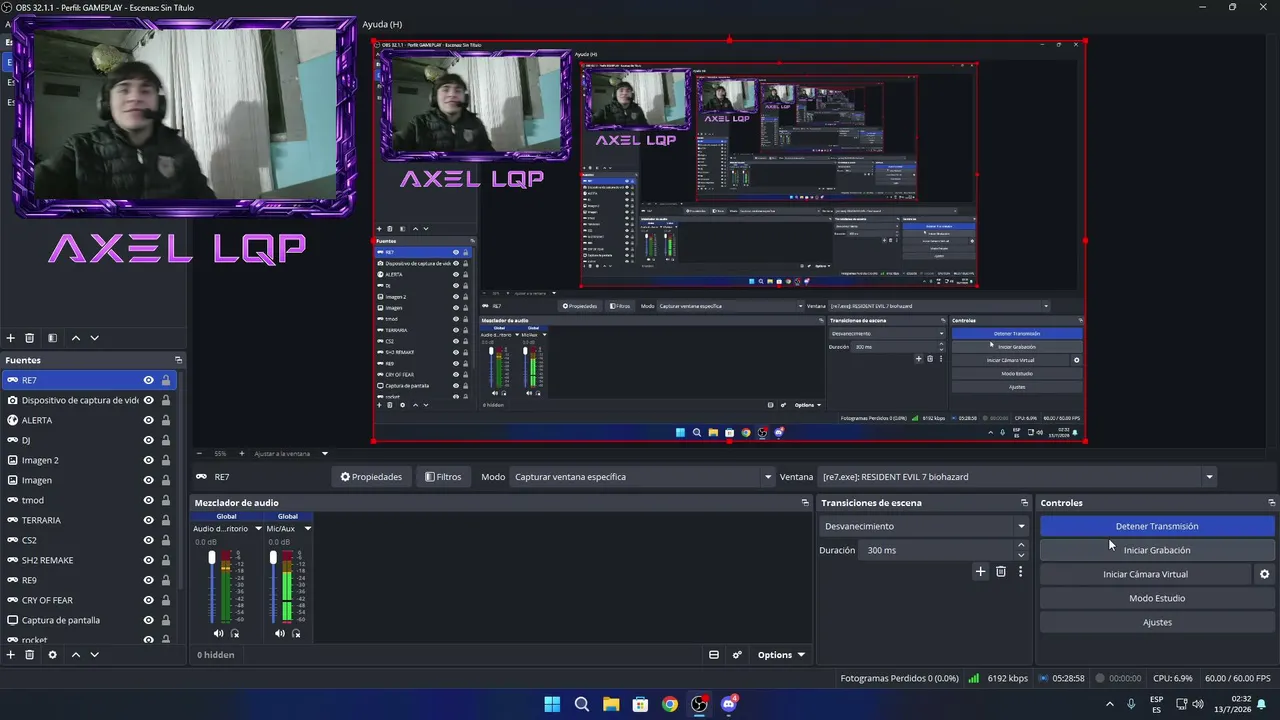Open Mic/Aux mixer dropdown arrow

(x=307, y=528)
